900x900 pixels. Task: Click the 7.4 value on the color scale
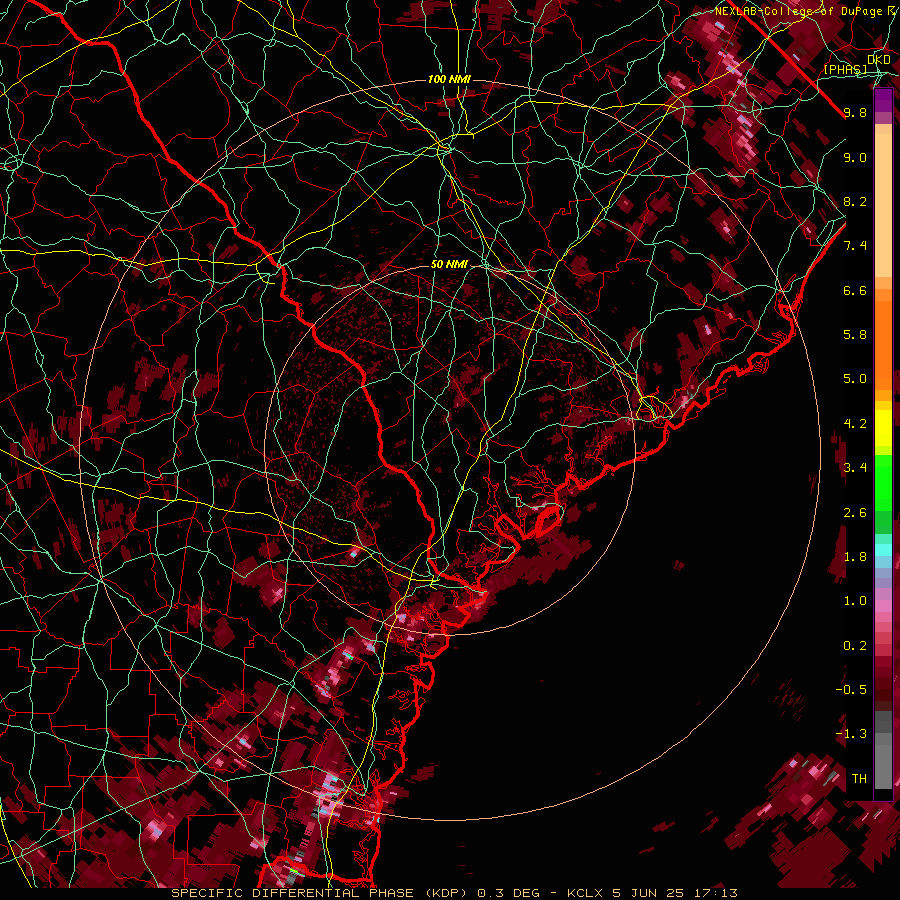click(855, 246)
